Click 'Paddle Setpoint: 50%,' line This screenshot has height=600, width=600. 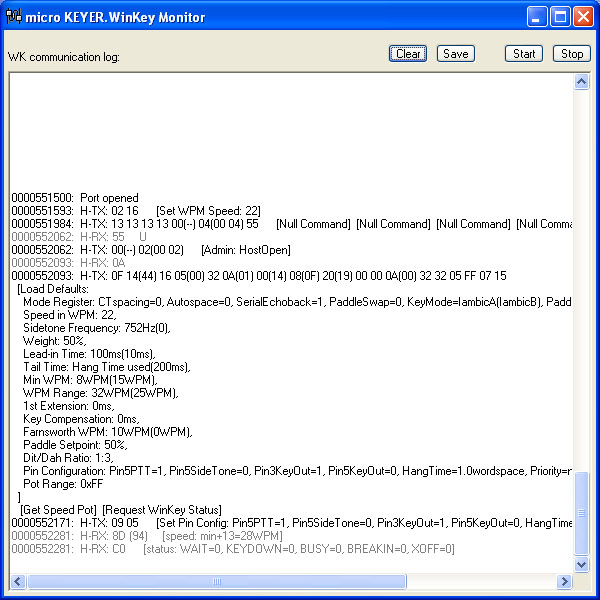tap(75, 445)
